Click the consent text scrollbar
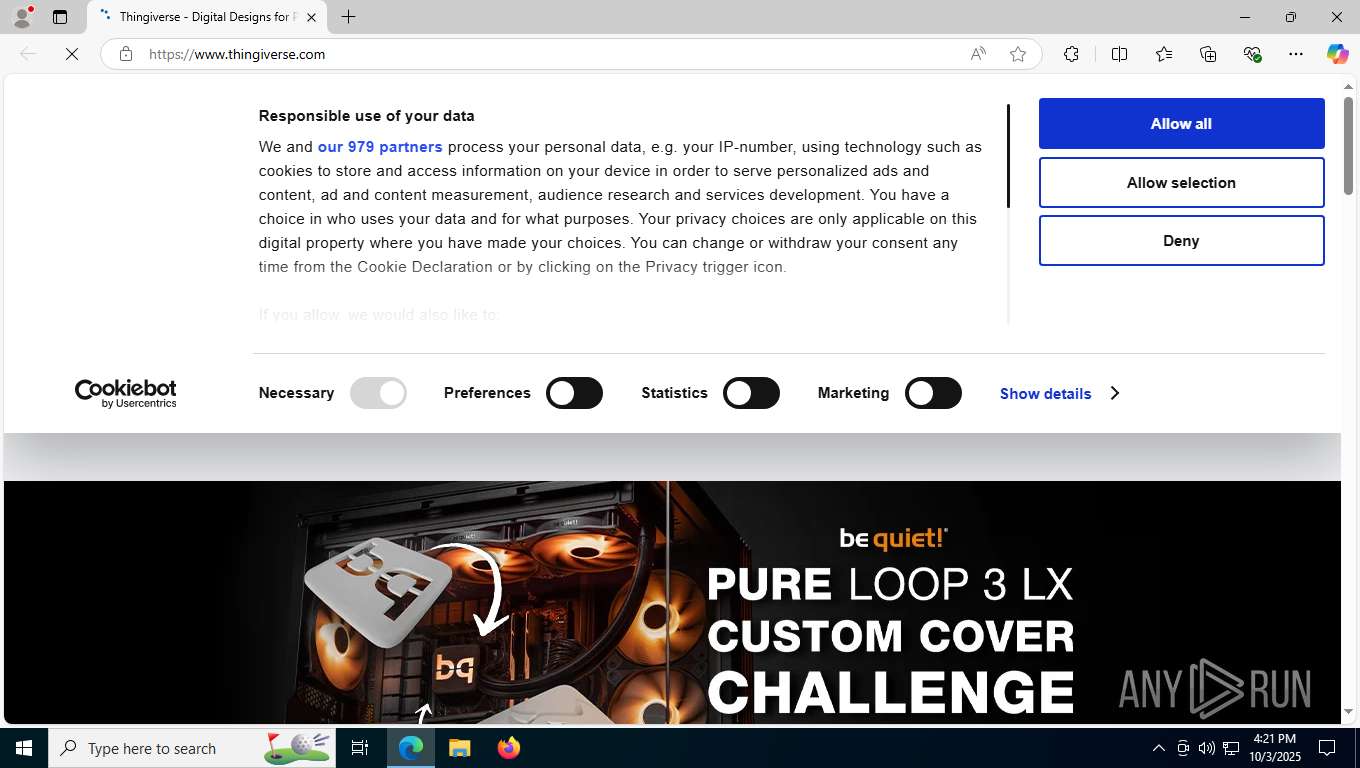Image resolution: width=1360 pixels, height=768 pixels. [1008, 156]
